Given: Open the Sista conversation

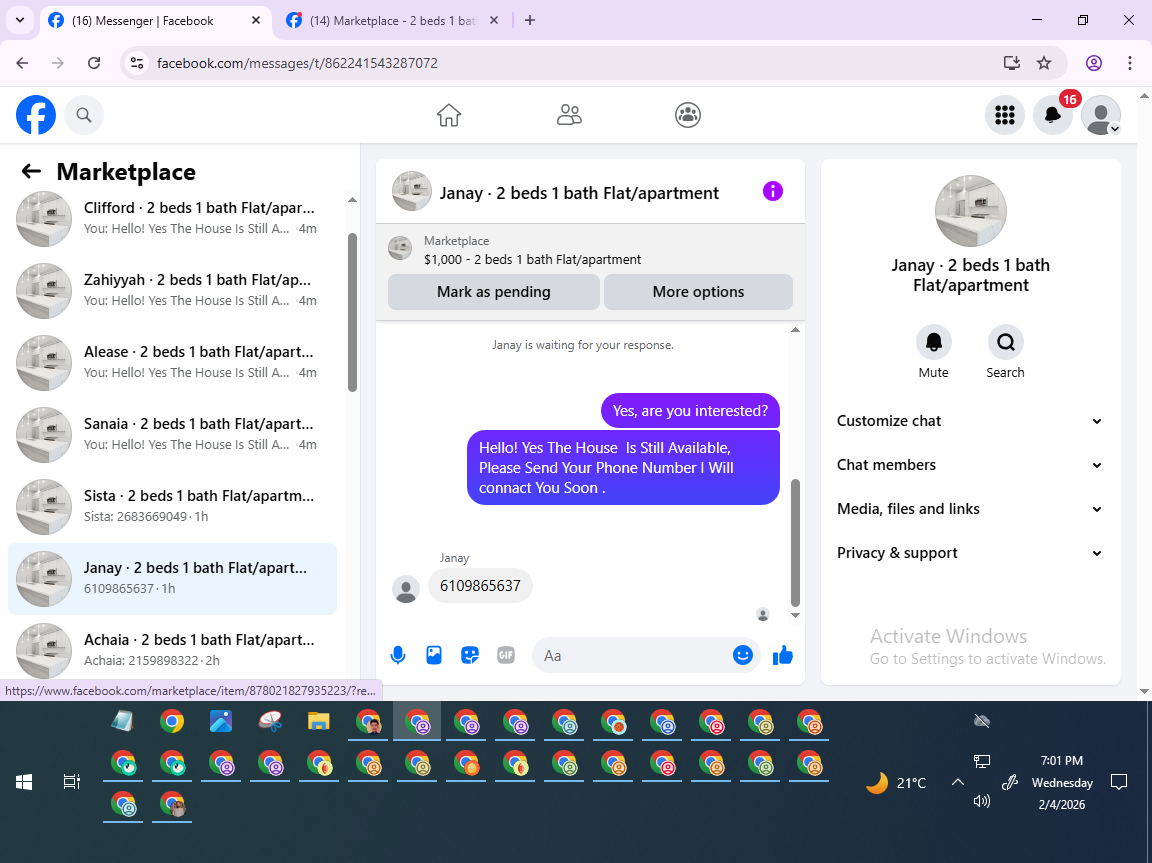Looking at the screenshot, I should 173,506.
